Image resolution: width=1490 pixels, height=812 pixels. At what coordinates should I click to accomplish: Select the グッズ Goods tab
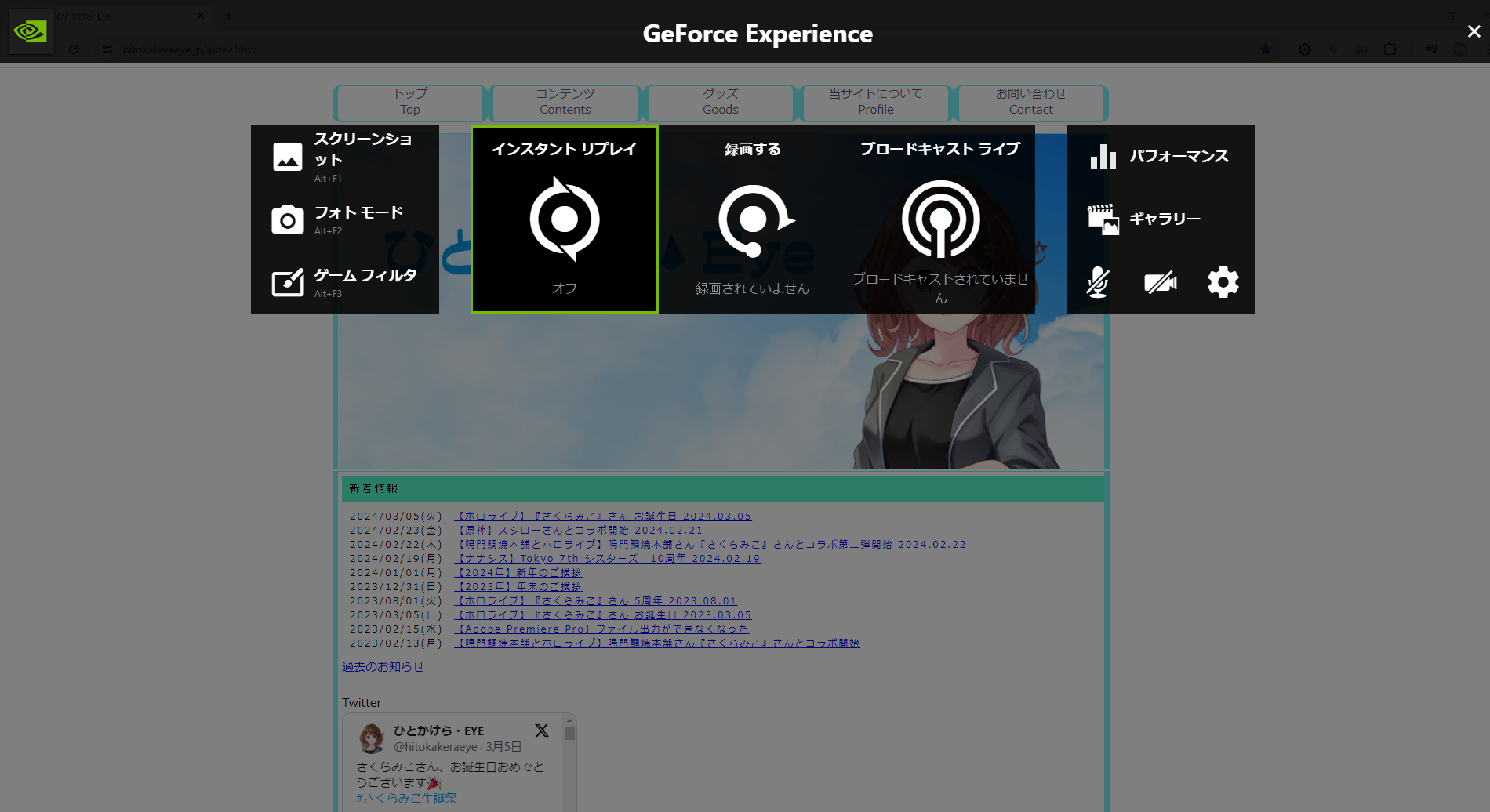[x=720, y=102]
